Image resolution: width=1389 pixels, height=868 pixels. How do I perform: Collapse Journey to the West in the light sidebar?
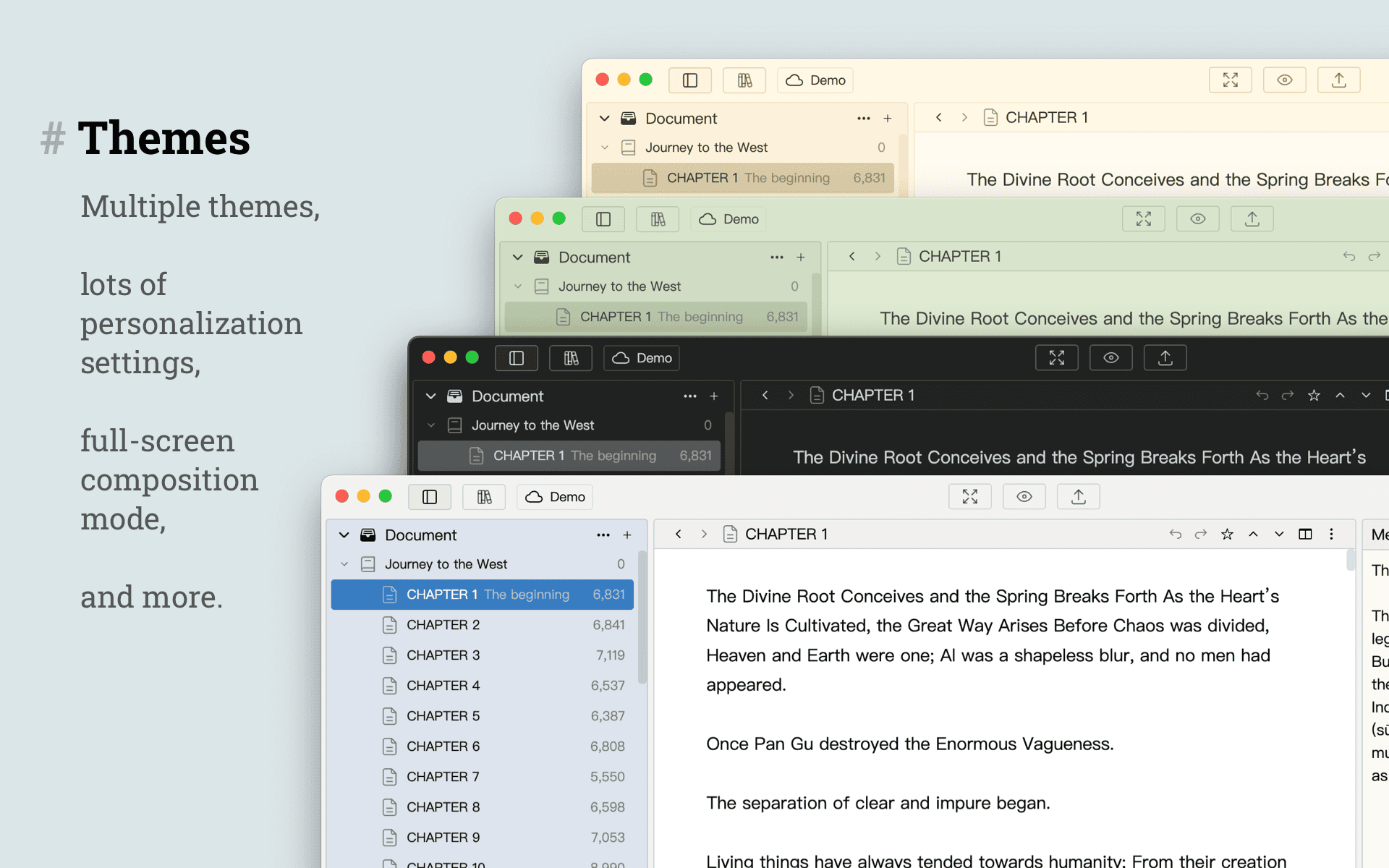[x=344, y=564]
